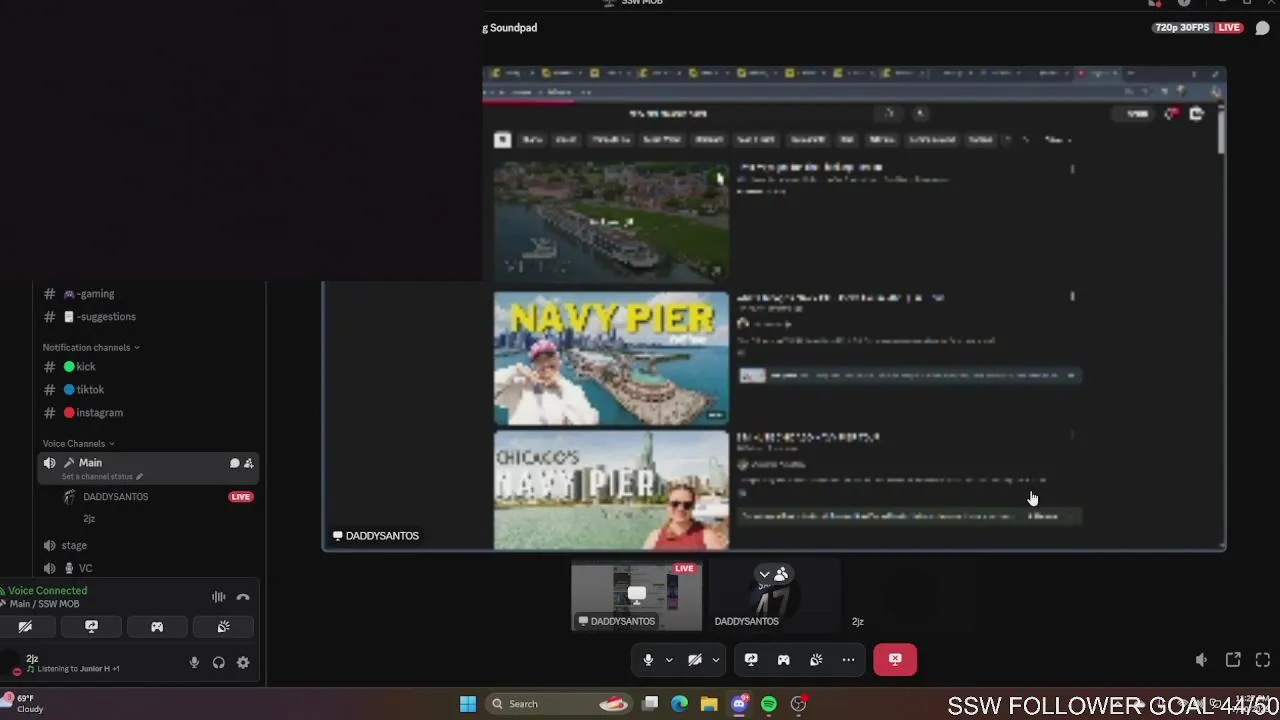The height and width of the screenshot is (720, 1280).
Task: Collapse the Voice Channels category
Action: [x=78, y=443]
